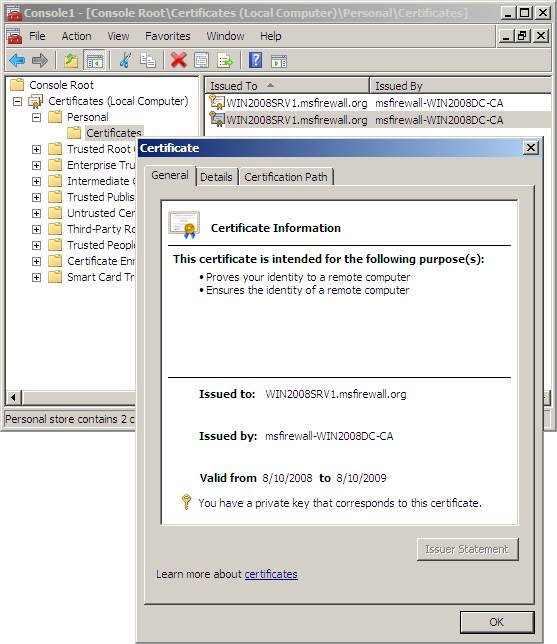Click the Export List toolbar icon
Image resolution: width=557 pixels, height=644 pixels.
(225, 61)
